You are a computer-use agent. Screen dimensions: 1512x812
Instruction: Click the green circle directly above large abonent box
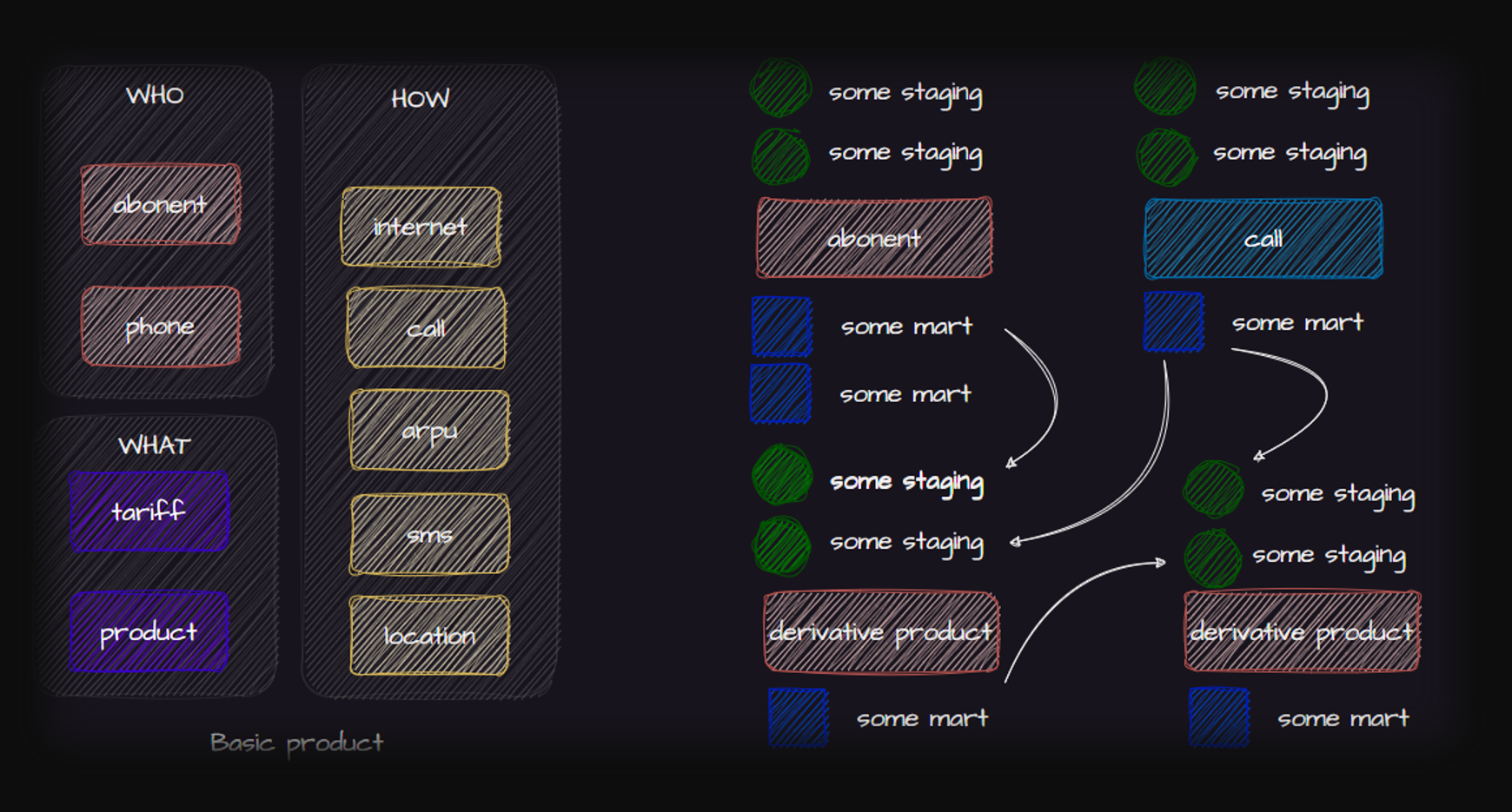pyautogui.click(x=780, y=156)
